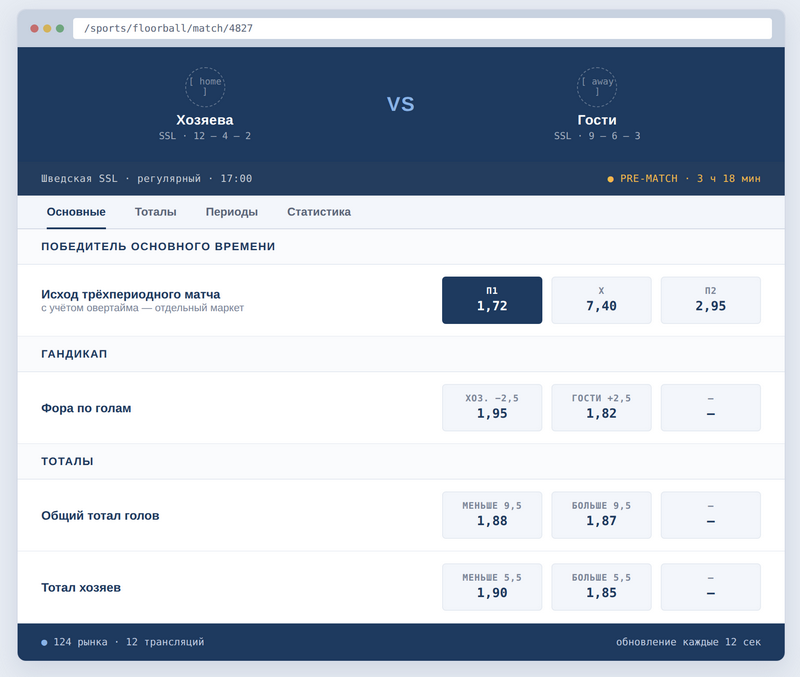Click the yellow window minimize dot

[47, 29]
